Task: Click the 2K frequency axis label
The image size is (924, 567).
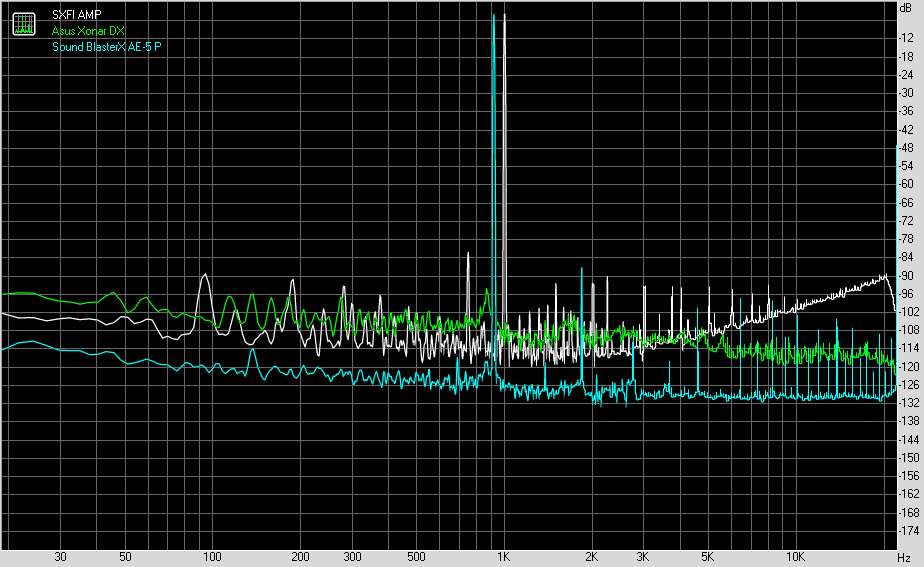Action: [x=592, y=556]
